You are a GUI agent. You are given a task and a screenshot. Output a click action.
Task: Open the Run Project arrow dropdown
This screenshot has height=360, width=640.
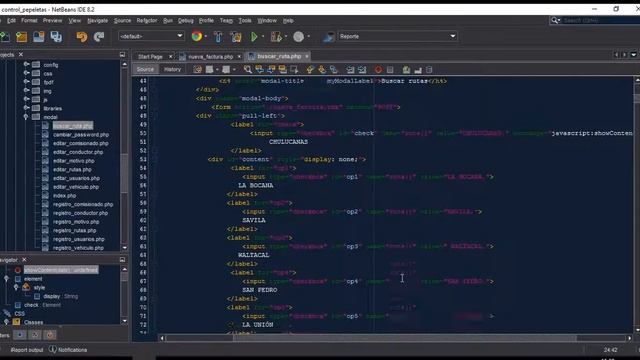(x=263, y=37)
